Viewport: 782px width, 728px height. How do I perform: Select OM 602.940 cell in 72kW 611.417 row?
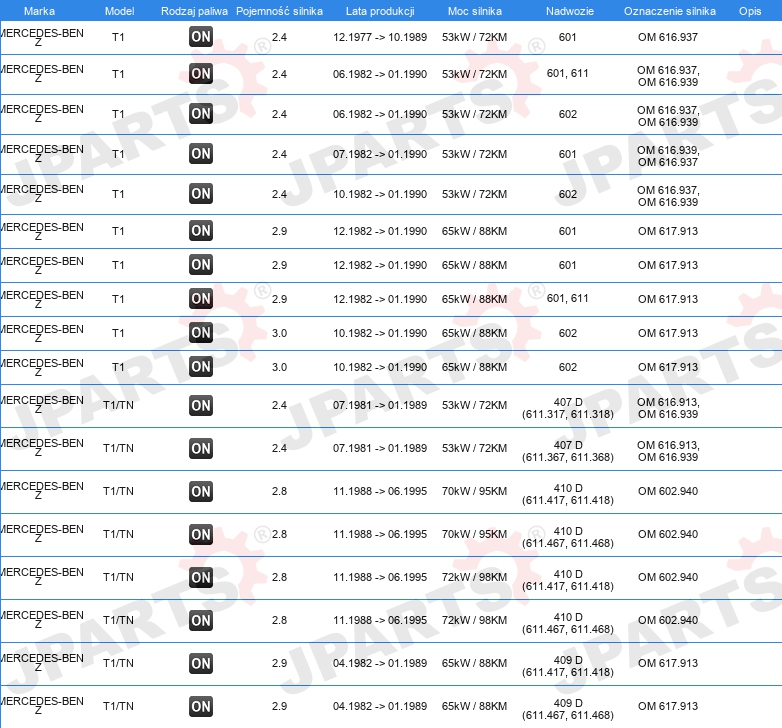click(x=668, y=577)
